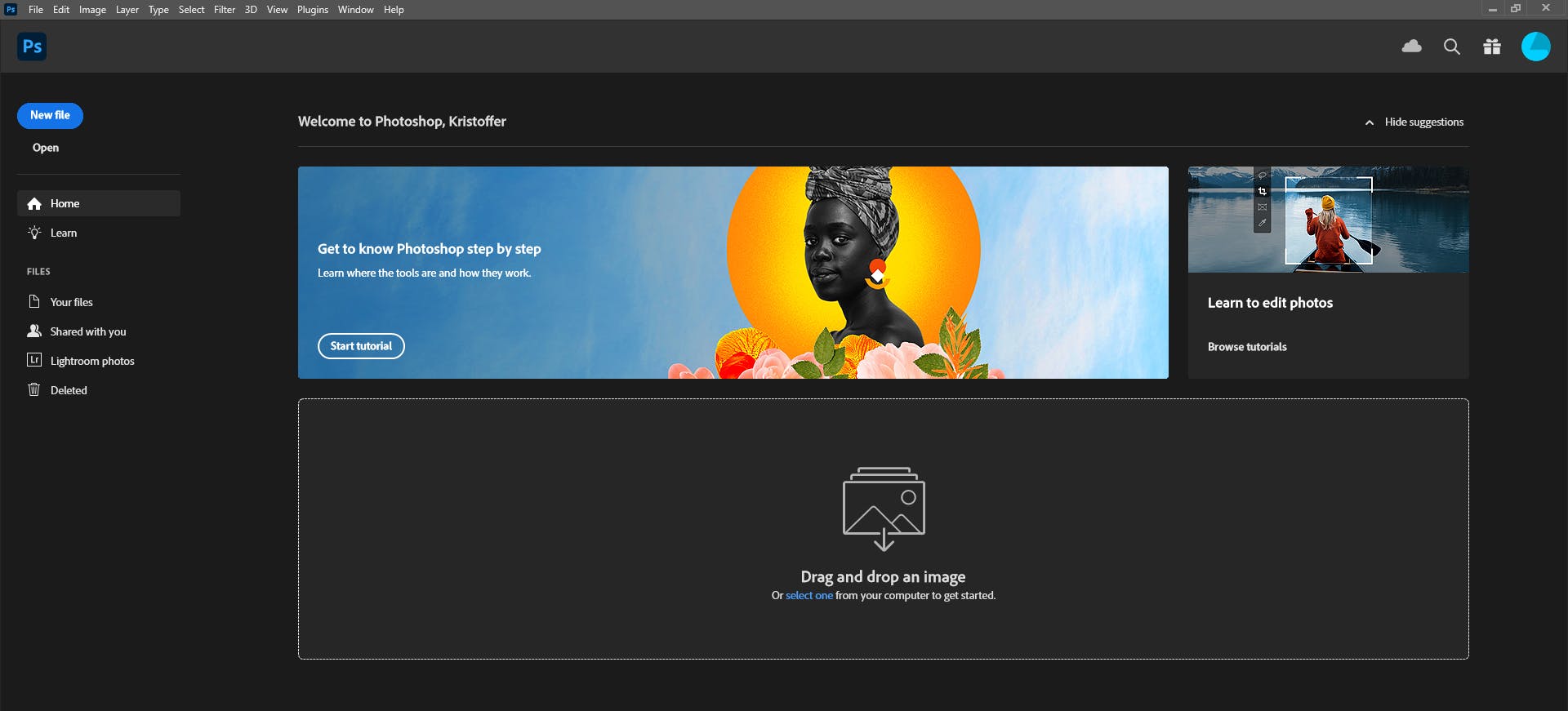Minimize the Photoshop window

click(1492, 9)
